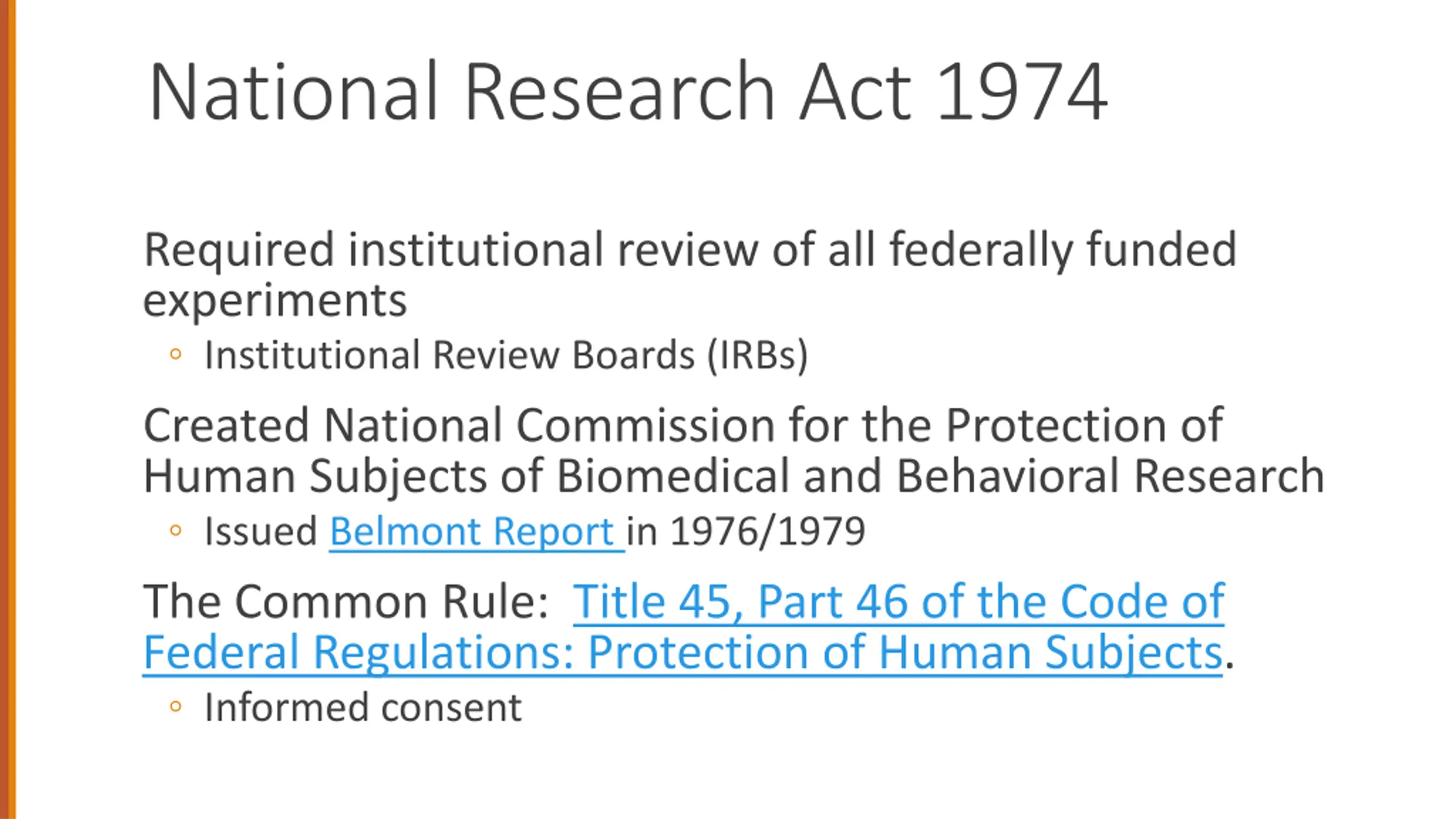
Task: Click the Required institutional review paragraph's first line
Action: pos(690,250)
